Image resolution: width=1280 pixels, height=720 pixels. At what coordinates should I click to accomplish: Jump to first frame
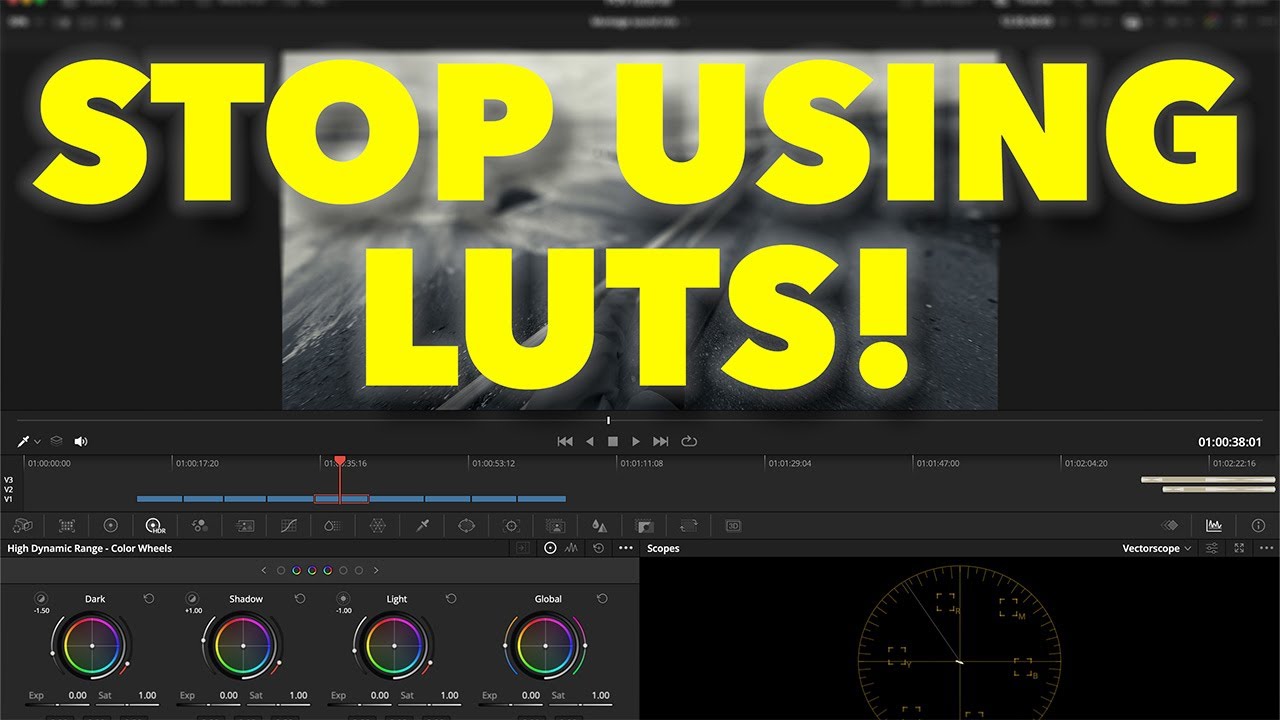[565, 441]
